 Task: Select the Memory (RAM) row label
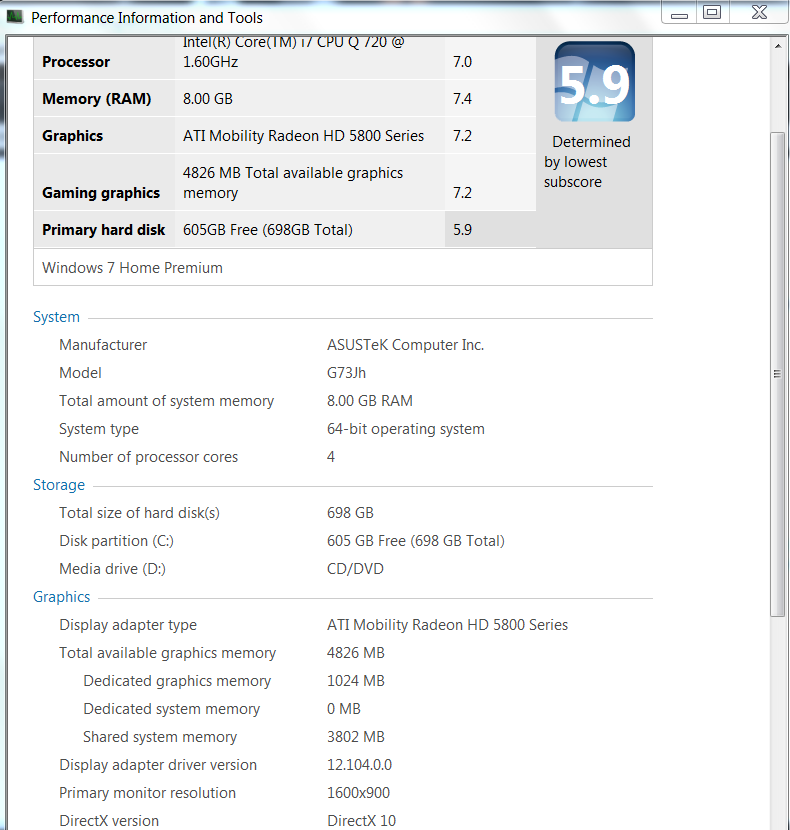pos(97,99)
